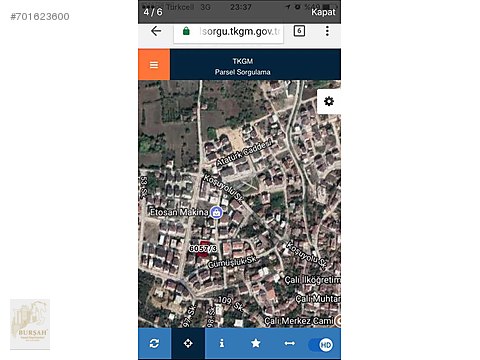Viewport: 480px width, 360px height.
Task: Open browser three-dot overflow menu
Action: click(327, 31)
